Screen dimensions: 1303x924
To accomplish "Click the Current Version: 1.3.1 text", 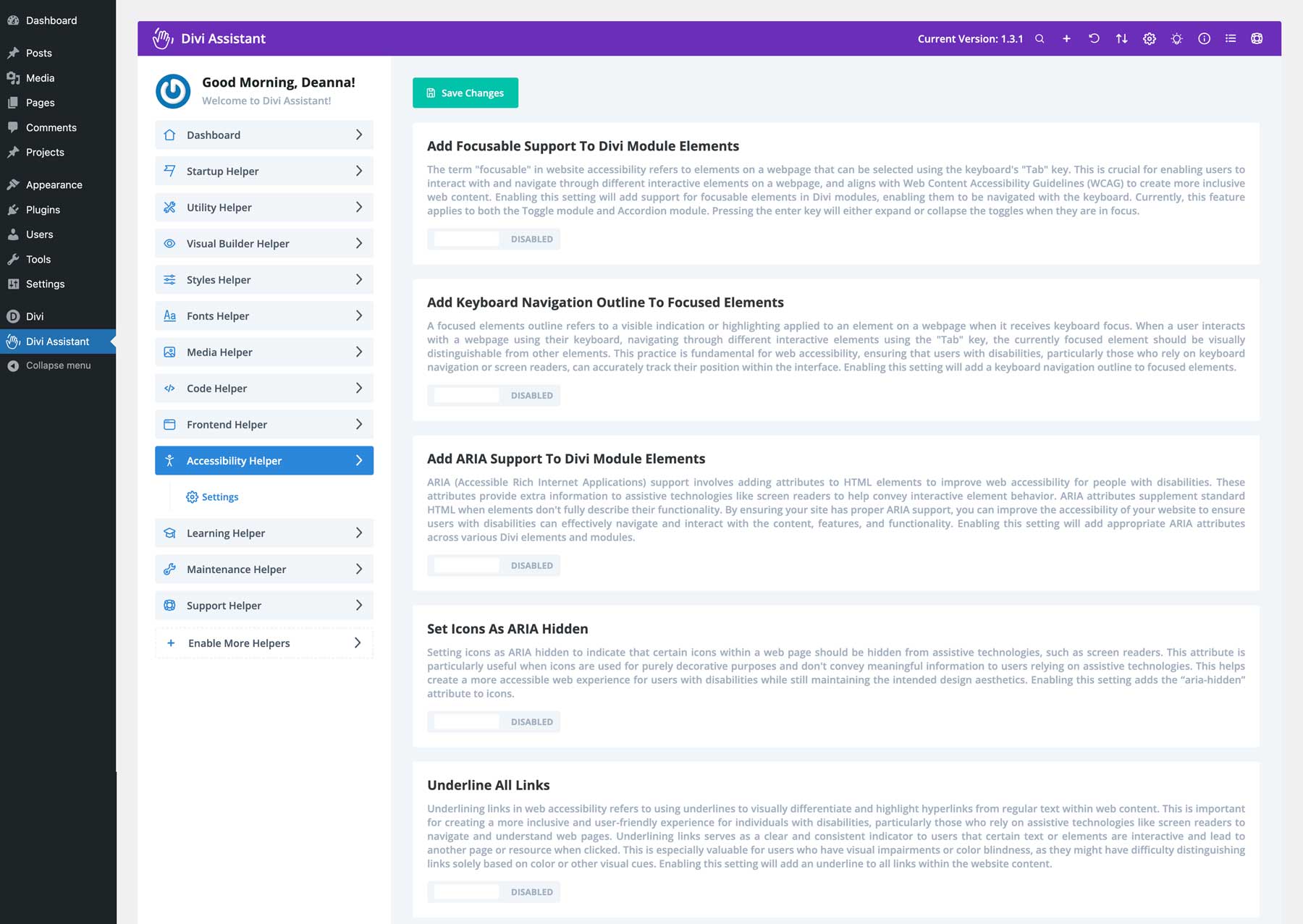I will (x=970, y=39).
